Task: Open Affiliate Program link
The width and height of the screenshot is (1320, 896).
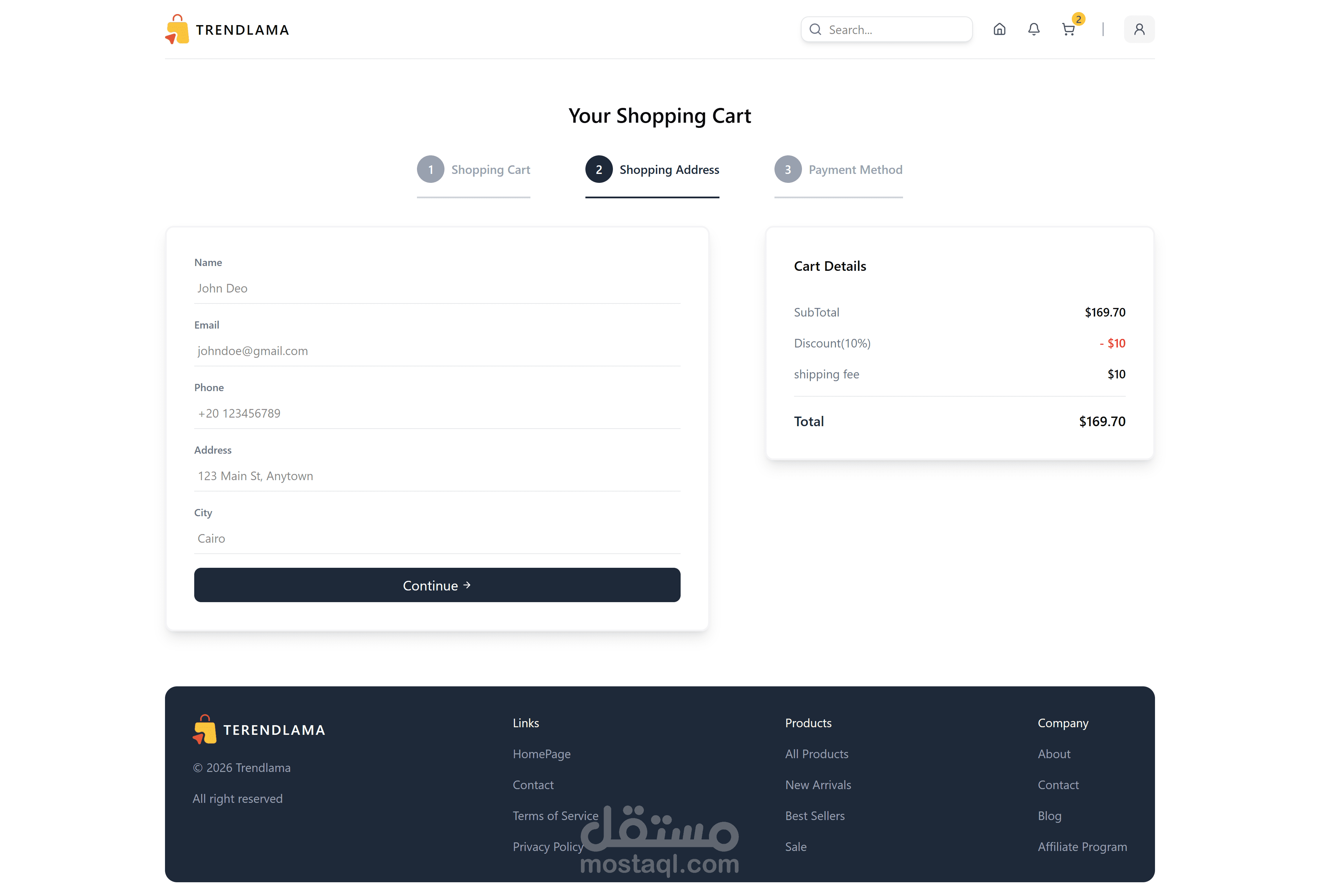Action: coord(1082,847)
